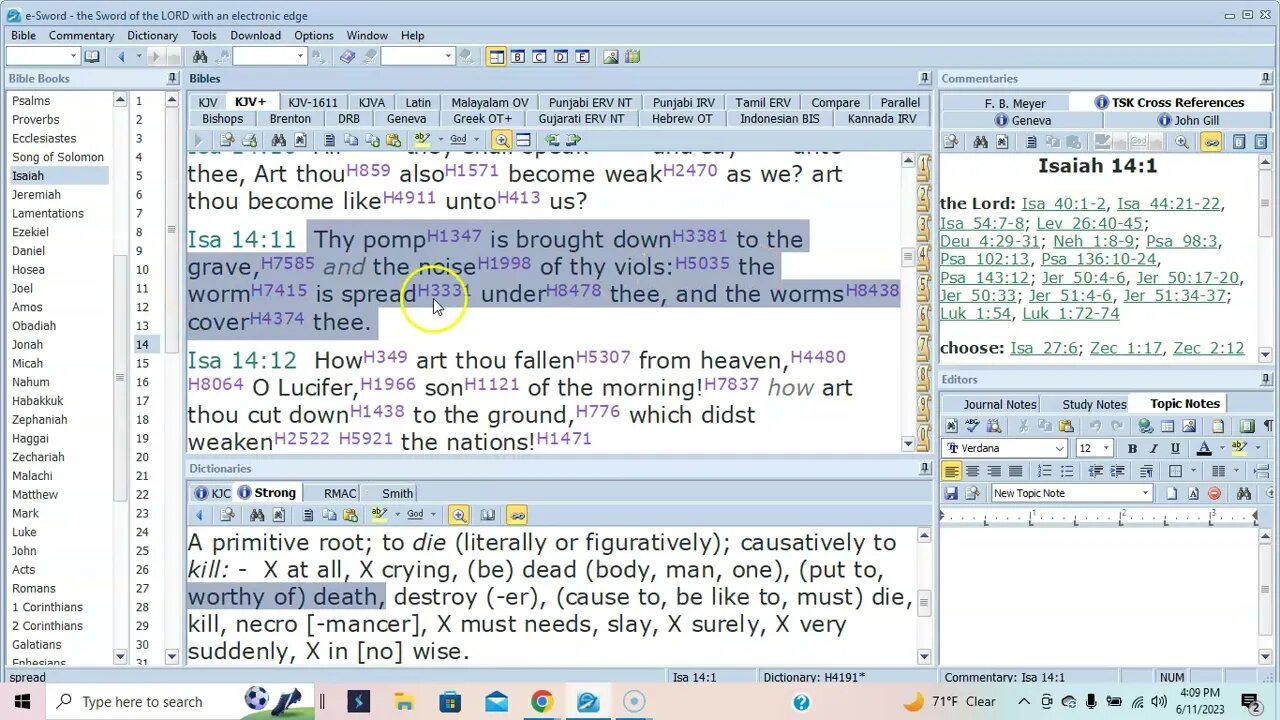Click the Bibles sync back green arrow icon
This screenshot has height=720, width=1280.
pyautogui.click(x=552, y=140)
